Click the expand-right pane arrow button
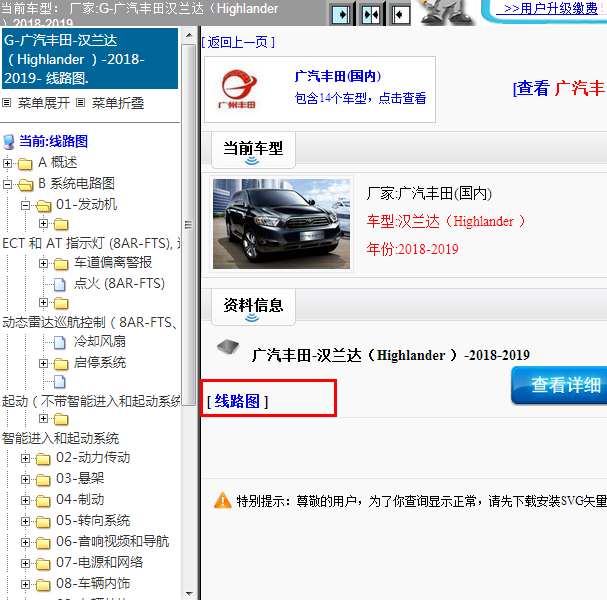 pyautogui.click(x=341, y=15)
